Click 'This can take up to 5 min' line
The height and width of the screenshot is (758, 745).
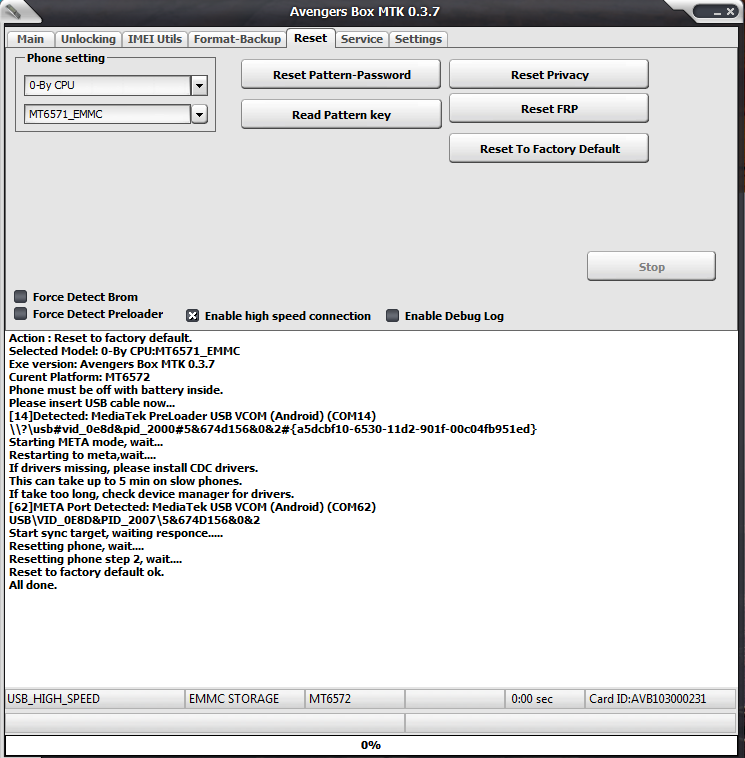pyautogui.click(x=126, y=481)
